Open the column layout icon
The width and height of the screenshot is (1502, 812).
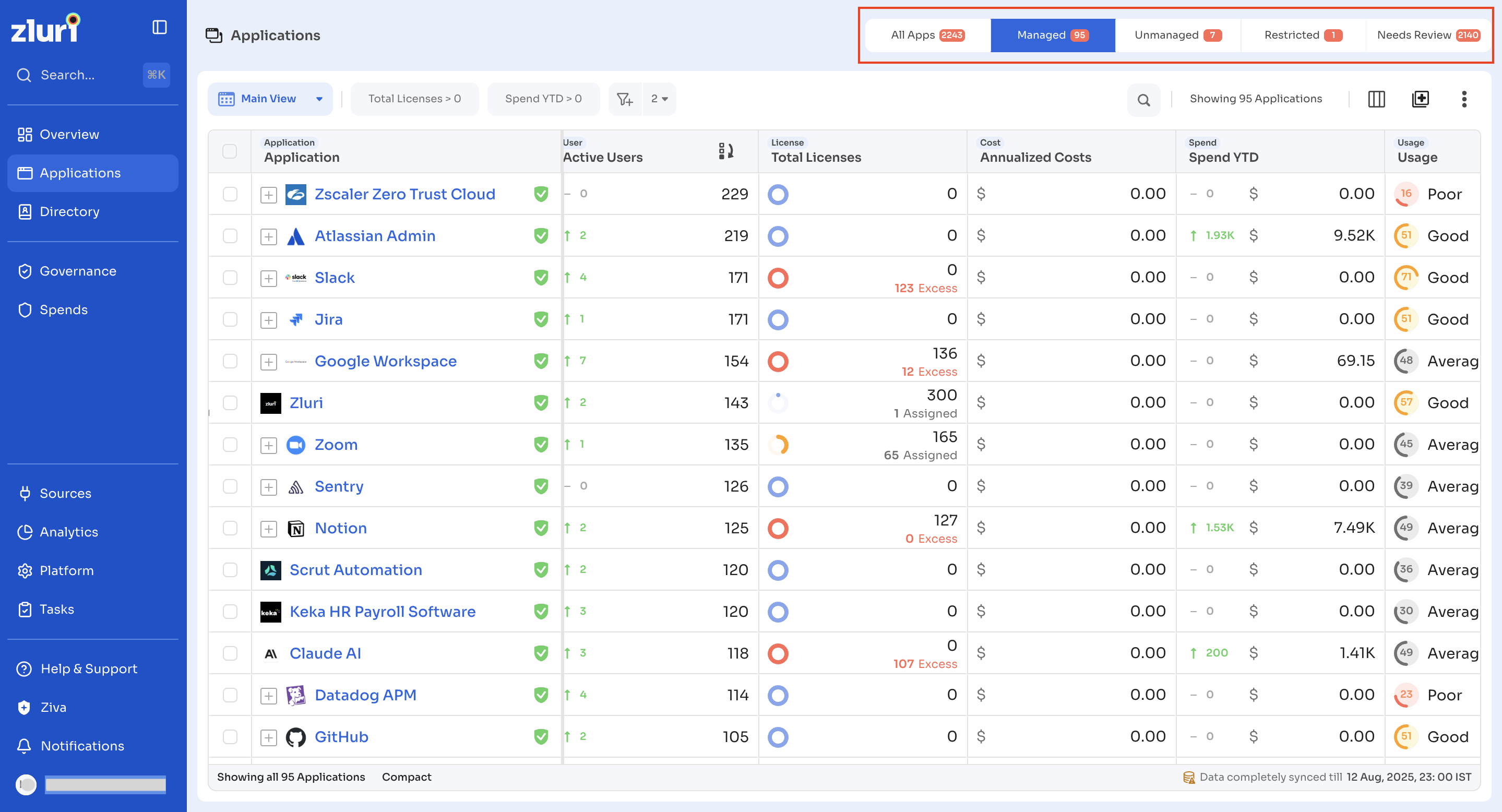coord(1377,99)
